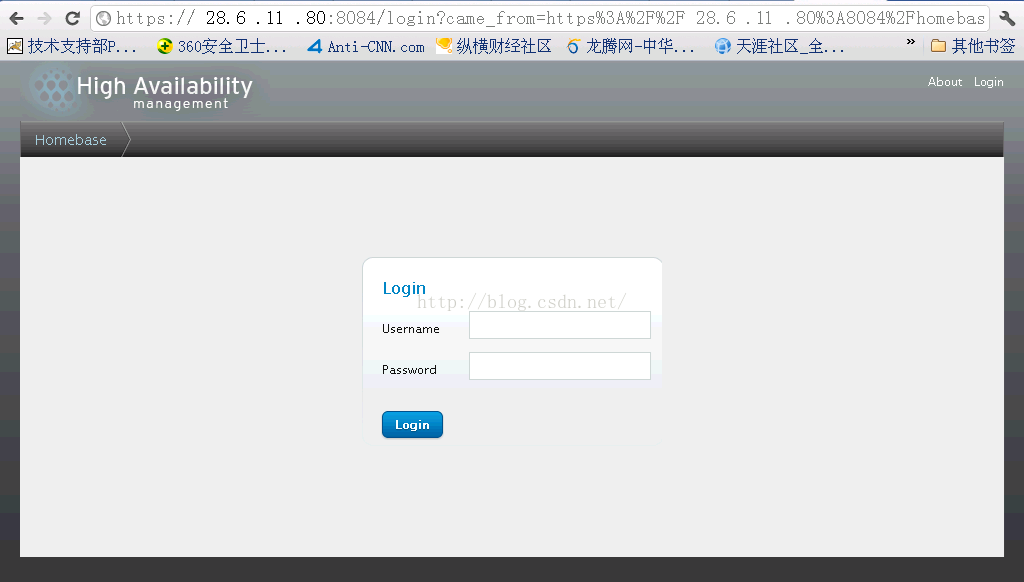Viewport: 1024px width, 582px height.
Task: Click the security globe icon in address bar
Action: tap(103, 18)
